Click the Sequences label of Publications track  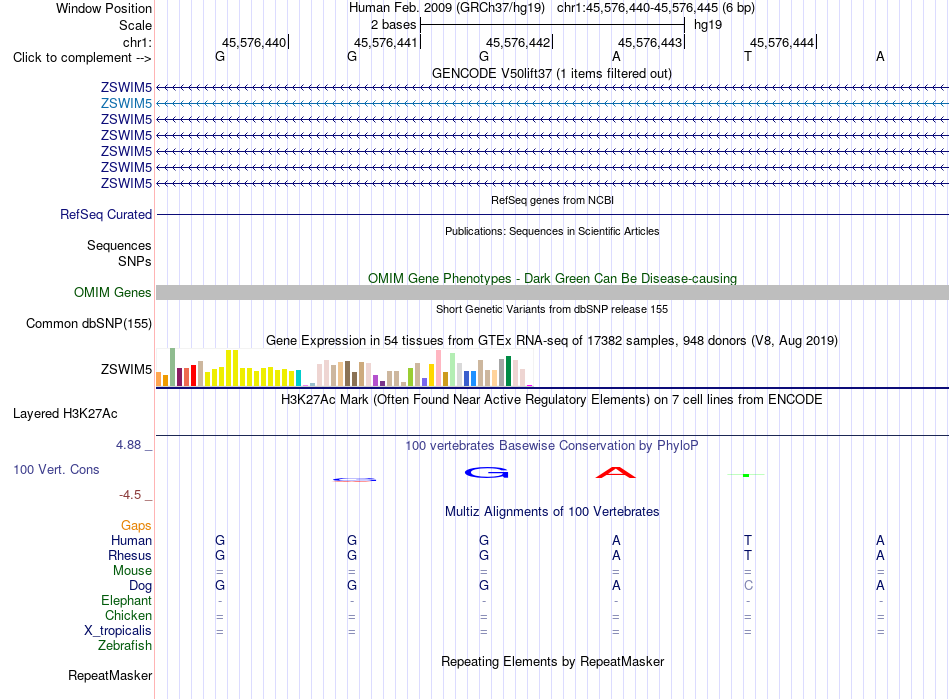click(x=119, y=245)
